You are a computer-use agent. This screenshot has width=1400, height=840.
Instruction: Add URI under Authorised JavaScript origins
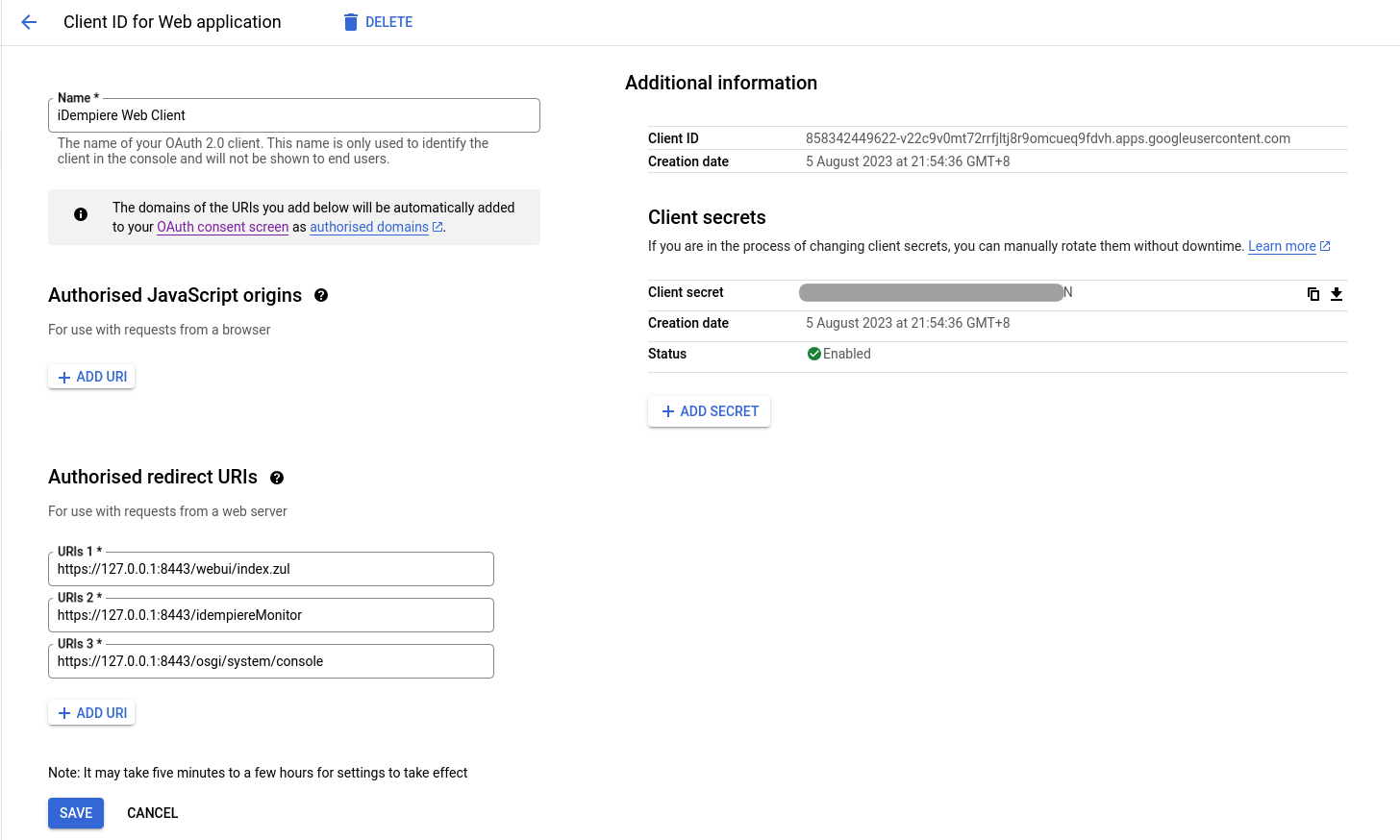pos(91,377)
